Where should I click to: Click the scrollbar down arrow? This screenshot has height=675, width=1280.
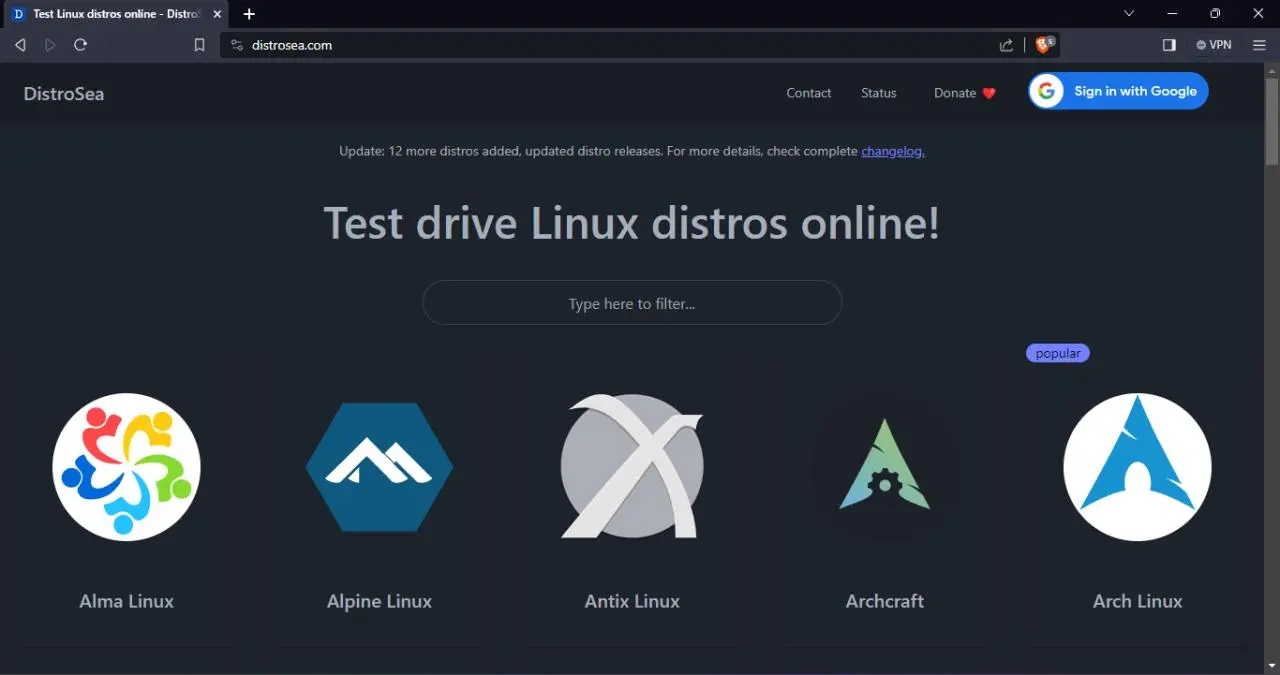tap(1272, 666)
